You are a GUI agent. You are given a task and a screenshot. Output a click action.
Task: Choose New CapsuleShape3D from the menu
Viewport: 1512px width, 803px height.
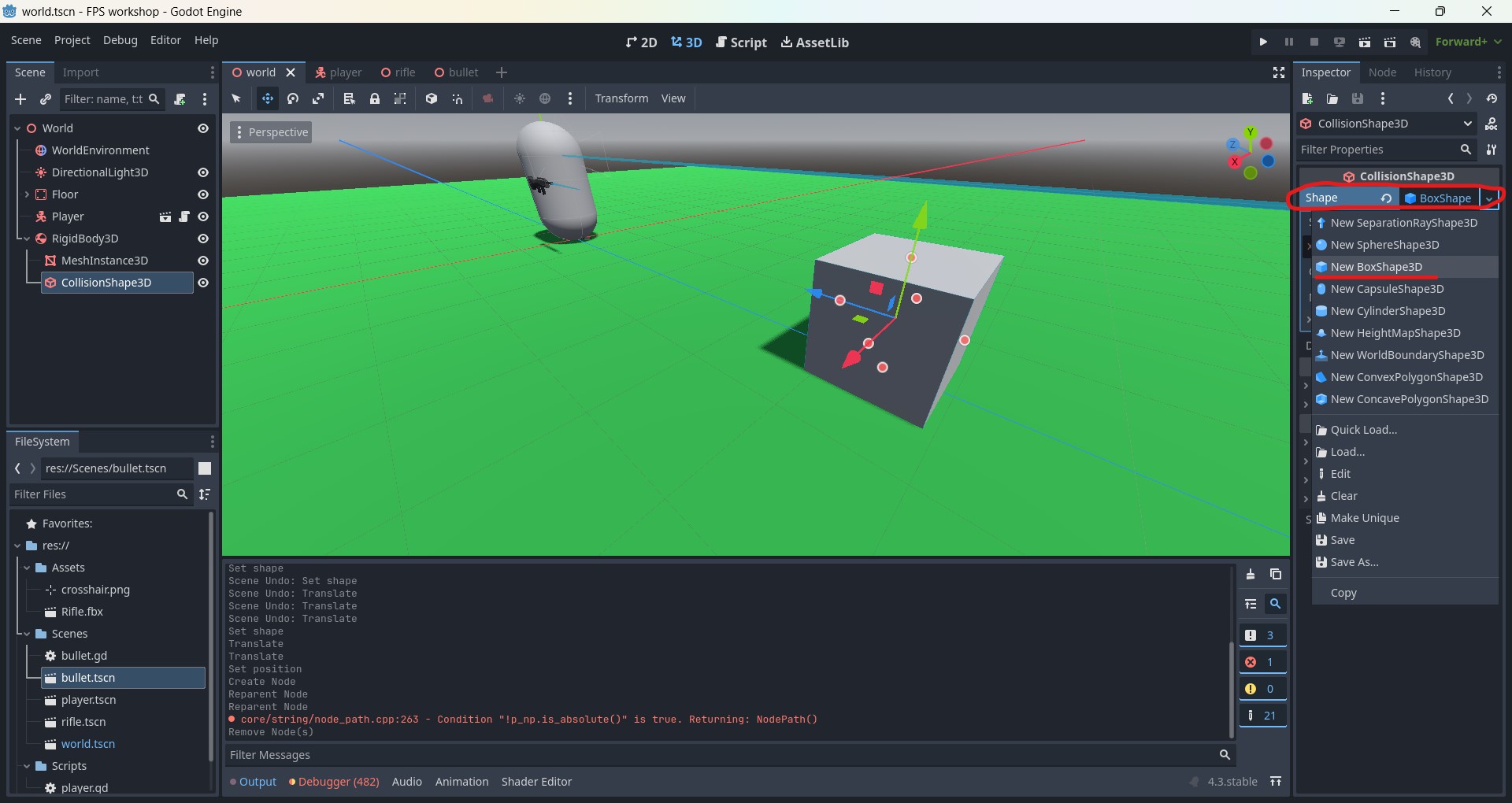tap(1387, 289)
